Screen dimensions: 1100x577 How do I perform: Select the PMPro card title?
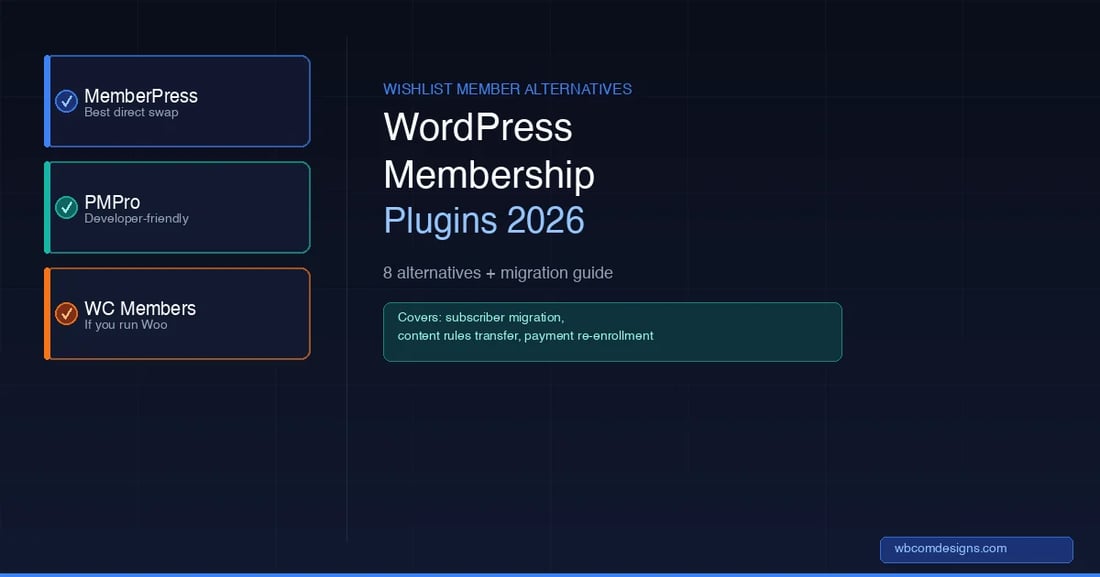point(112,202)
